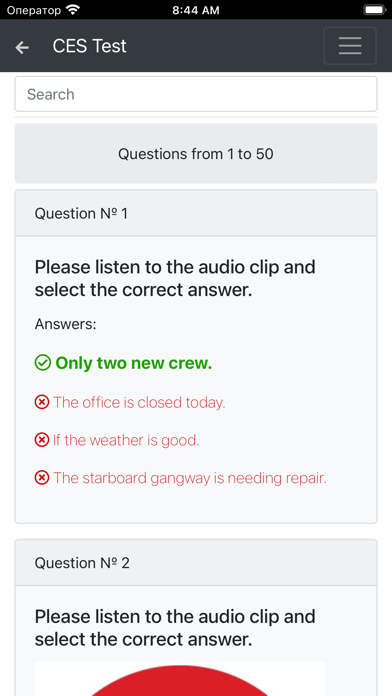Image resolution: width=392 pixels, height=696 pixels.
Task: Click the green checkmark icon
Action: tap(43, 363)
